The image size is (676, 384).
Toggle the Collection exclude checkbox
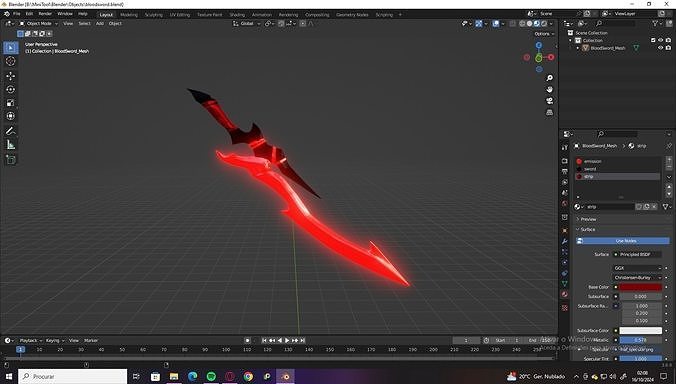[653, 40]
